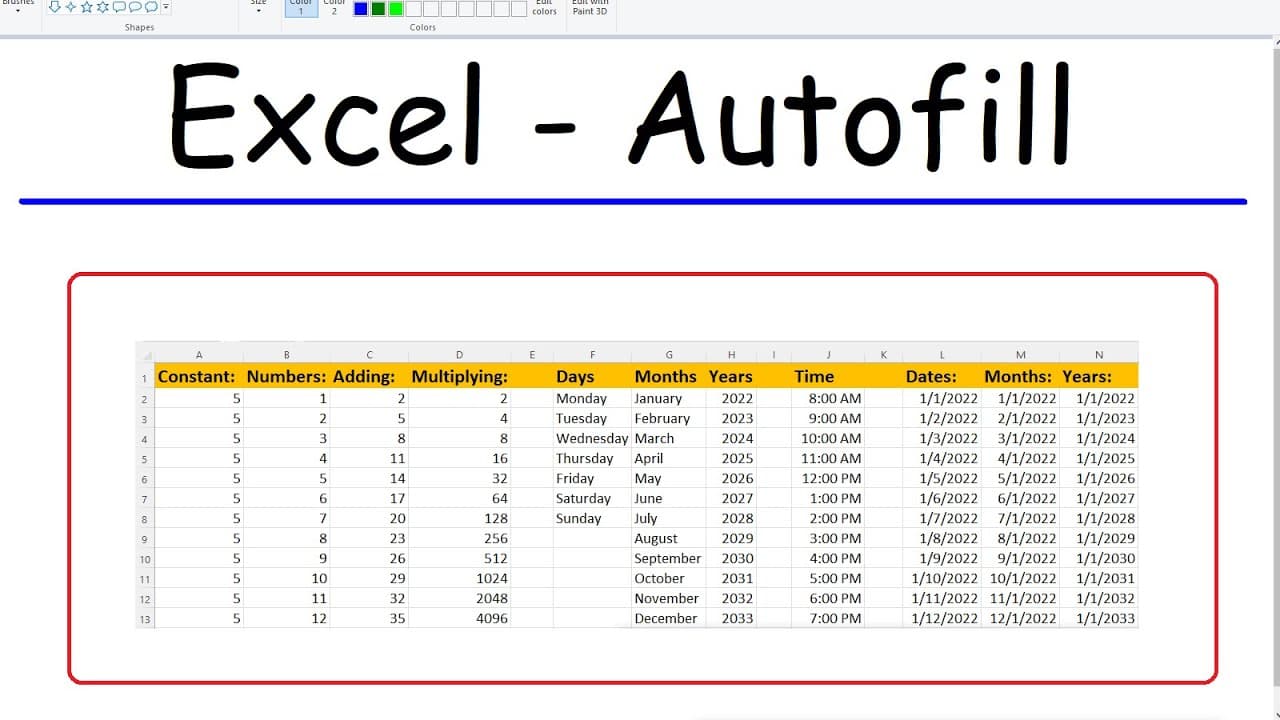Click column letter D in spreadsheet image
This screenshot has height=720, width=1280.
tap(460, 355)
